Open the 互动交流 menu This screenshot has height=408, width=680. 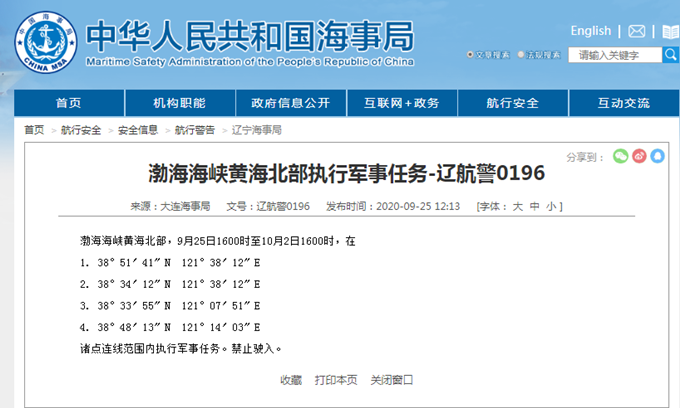click(x=624, y=103)
